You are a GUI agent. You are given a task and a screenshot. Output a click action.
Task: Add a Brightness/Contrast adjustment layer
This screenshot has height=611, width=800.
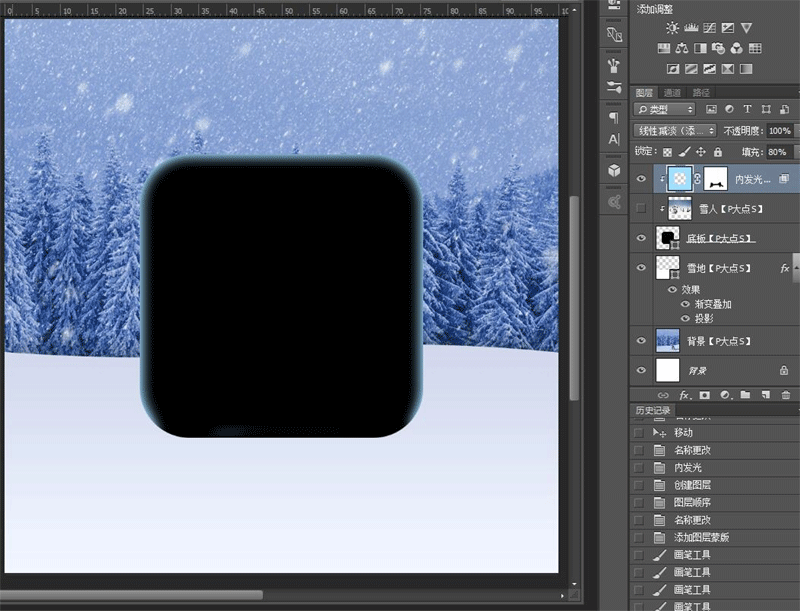pyautogui.click(x=672, y=28)
